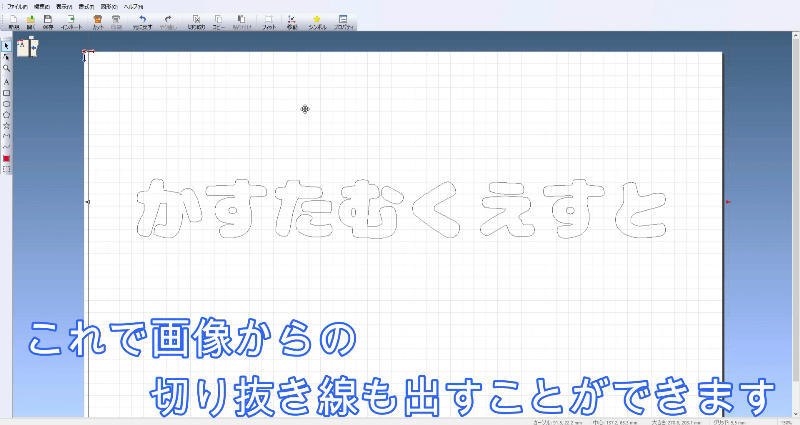Image resolution: width=800 pixels, height=425 pixels.
Task: Open the Properties (プロパティ) toolbar icon
Action: pyautogui.click(x=343, y=22)
